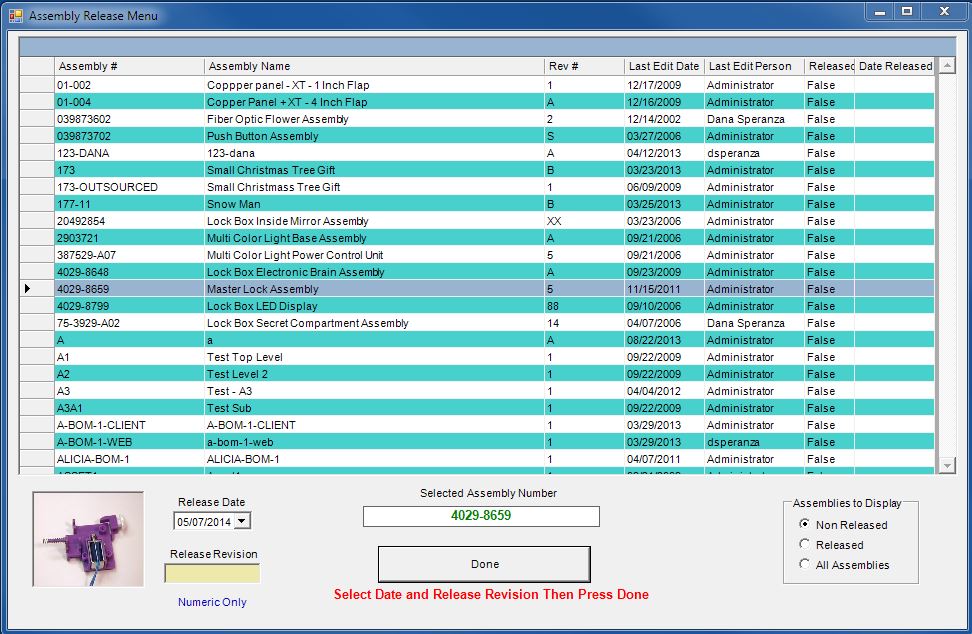
Task: Click the Assembly Release Menu app icon
Action: click(15, 15)
